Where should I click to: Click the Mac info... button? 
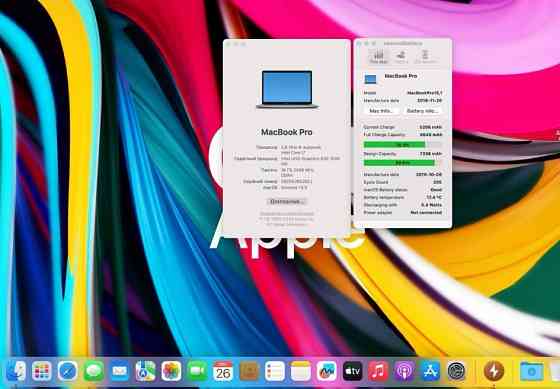pos(381,111)
